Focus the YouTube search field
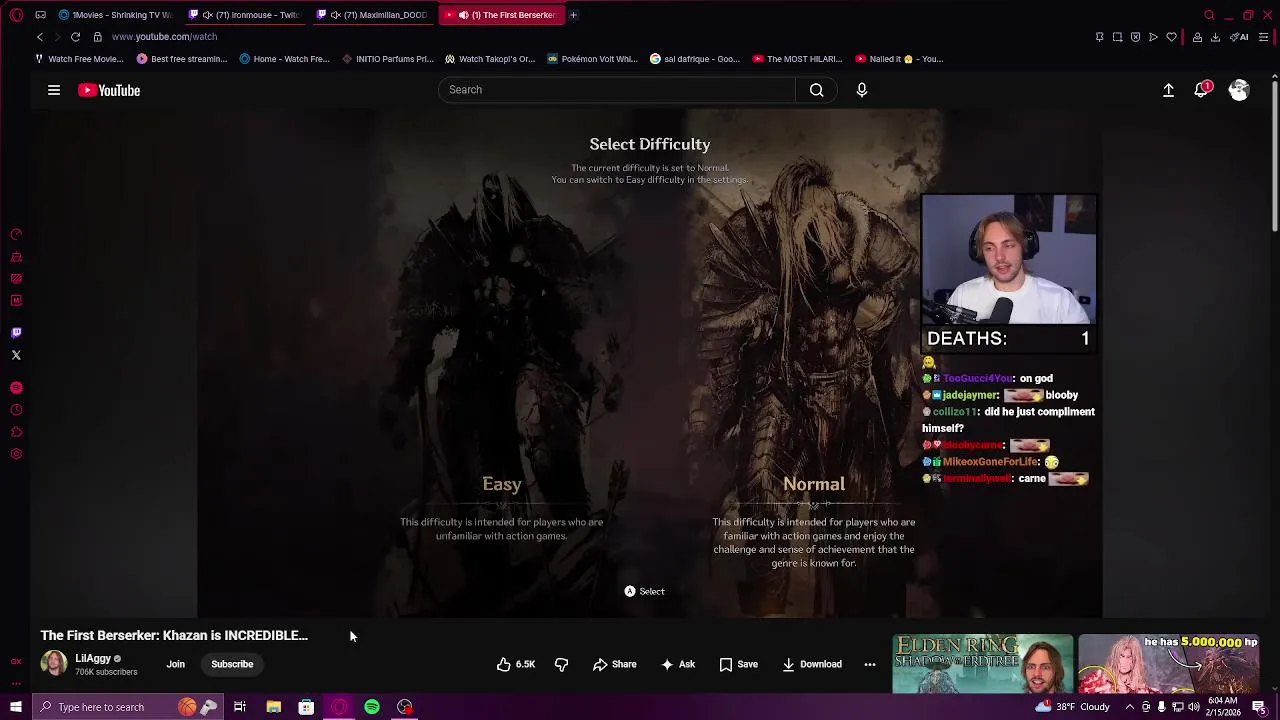The image size is (1280, 720). 617,90
